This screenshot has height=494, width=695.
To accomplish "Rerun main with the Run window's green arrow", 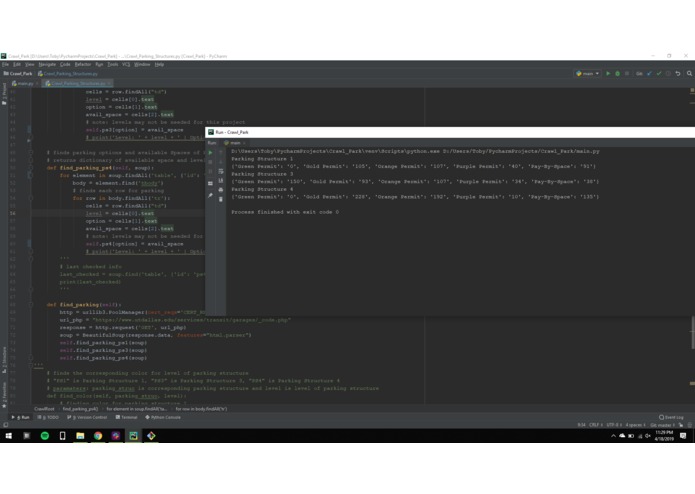I will pos(211,152).
